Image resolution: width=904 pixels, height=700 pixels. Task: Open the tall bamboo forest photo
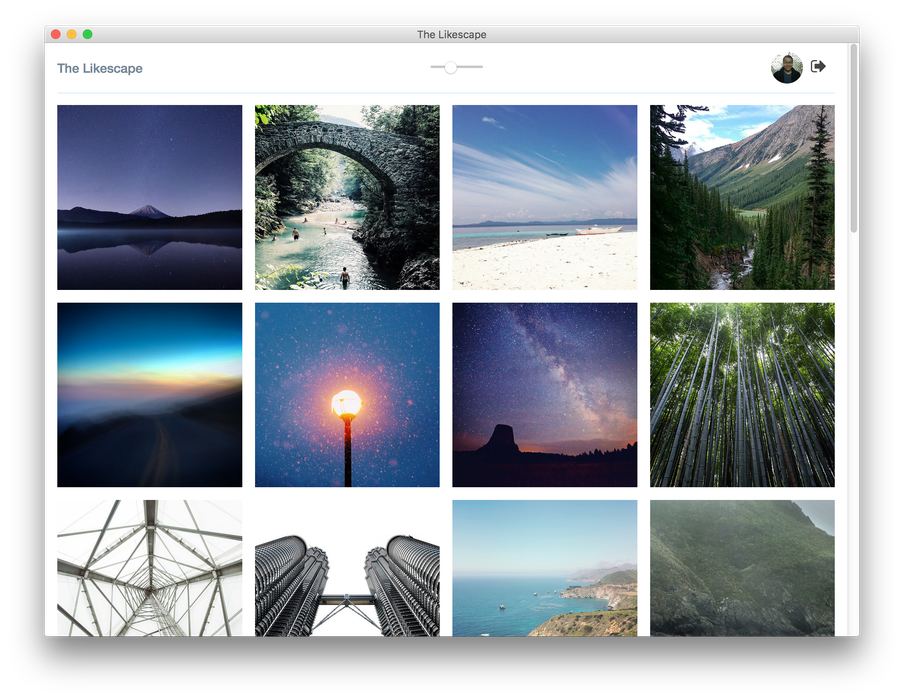pyautogui.click(x=742, y=395)
